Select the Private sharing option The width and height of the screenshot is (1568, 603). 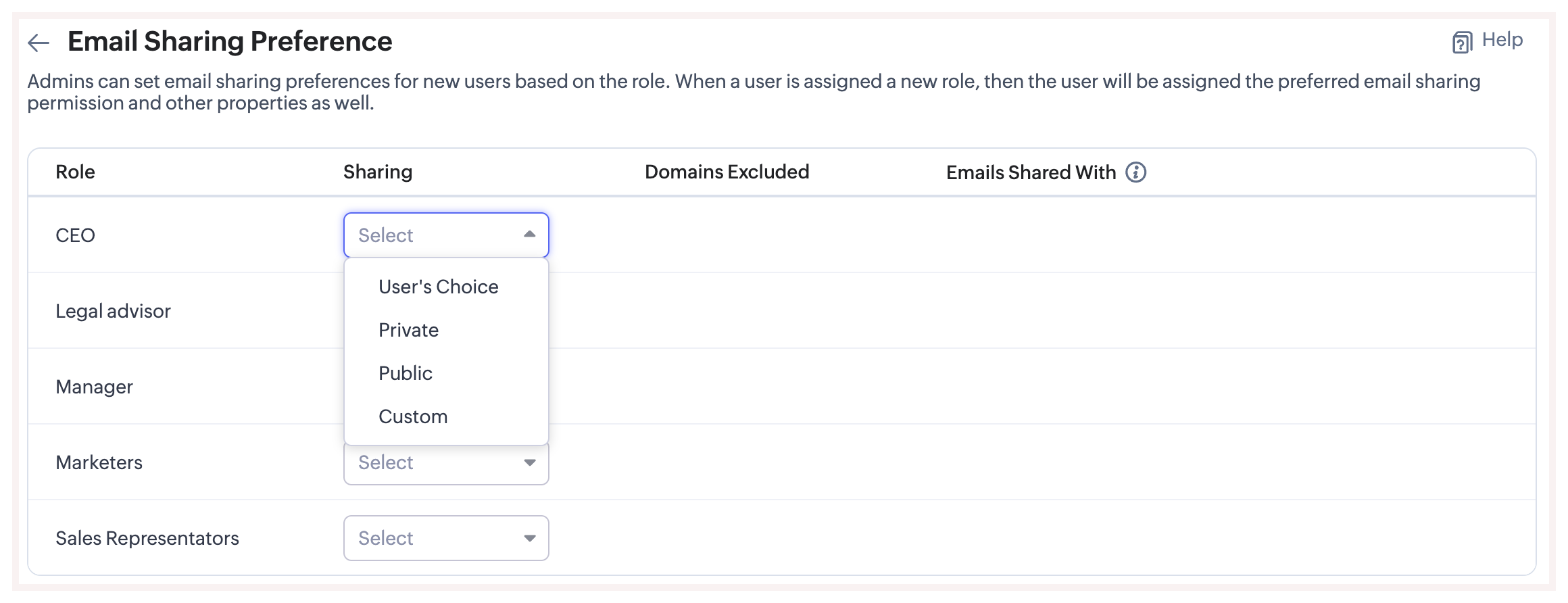408,330
